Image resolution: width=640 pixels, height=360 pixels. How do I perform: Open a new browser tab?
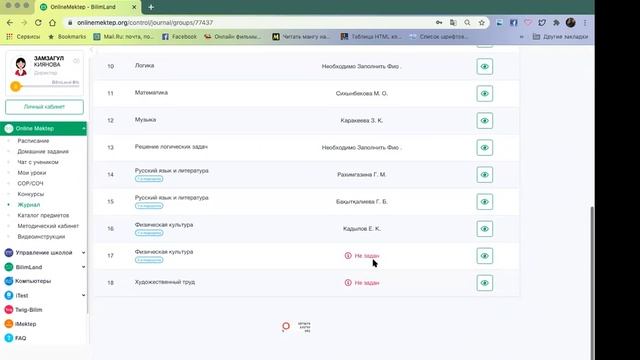(151, 7)
